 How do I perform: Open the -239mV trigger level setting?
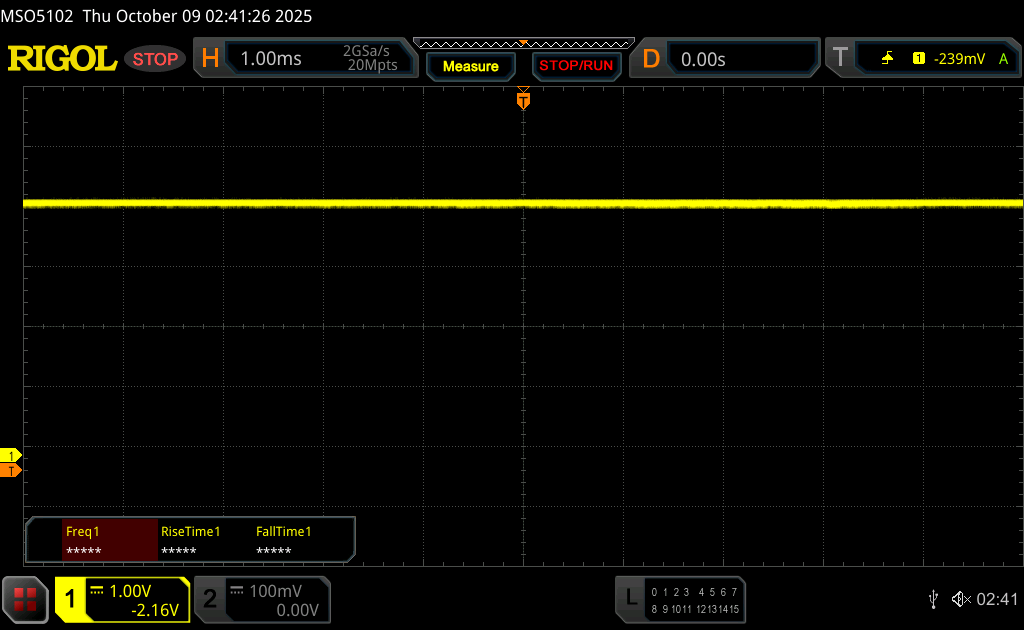959,59
